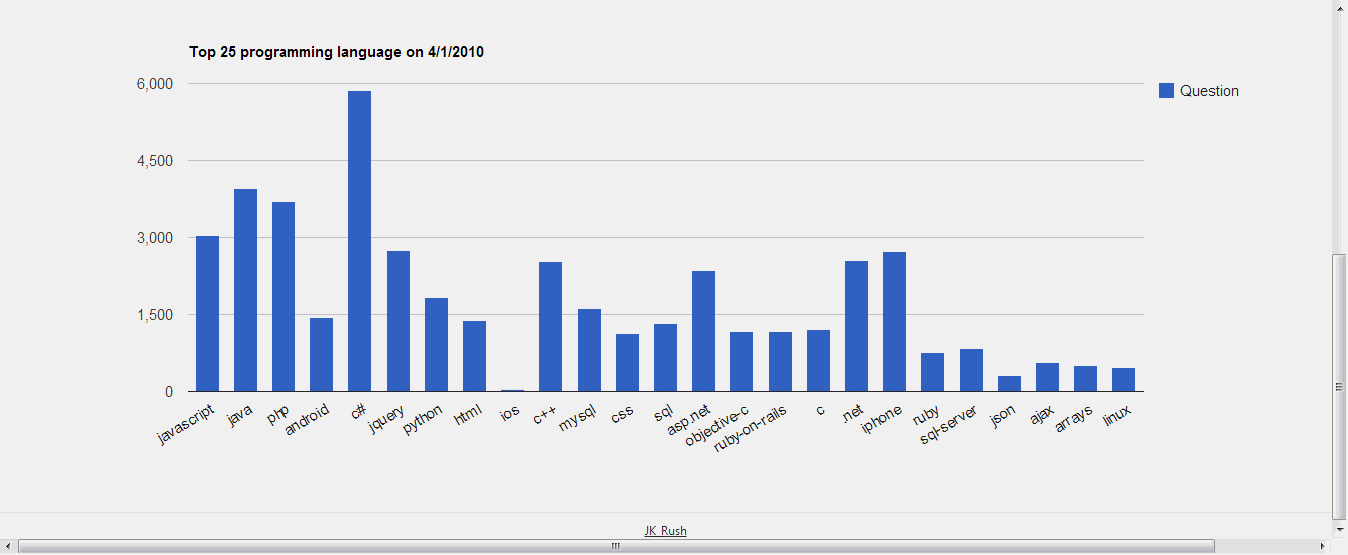Click the .net bar

pos(856,326)
